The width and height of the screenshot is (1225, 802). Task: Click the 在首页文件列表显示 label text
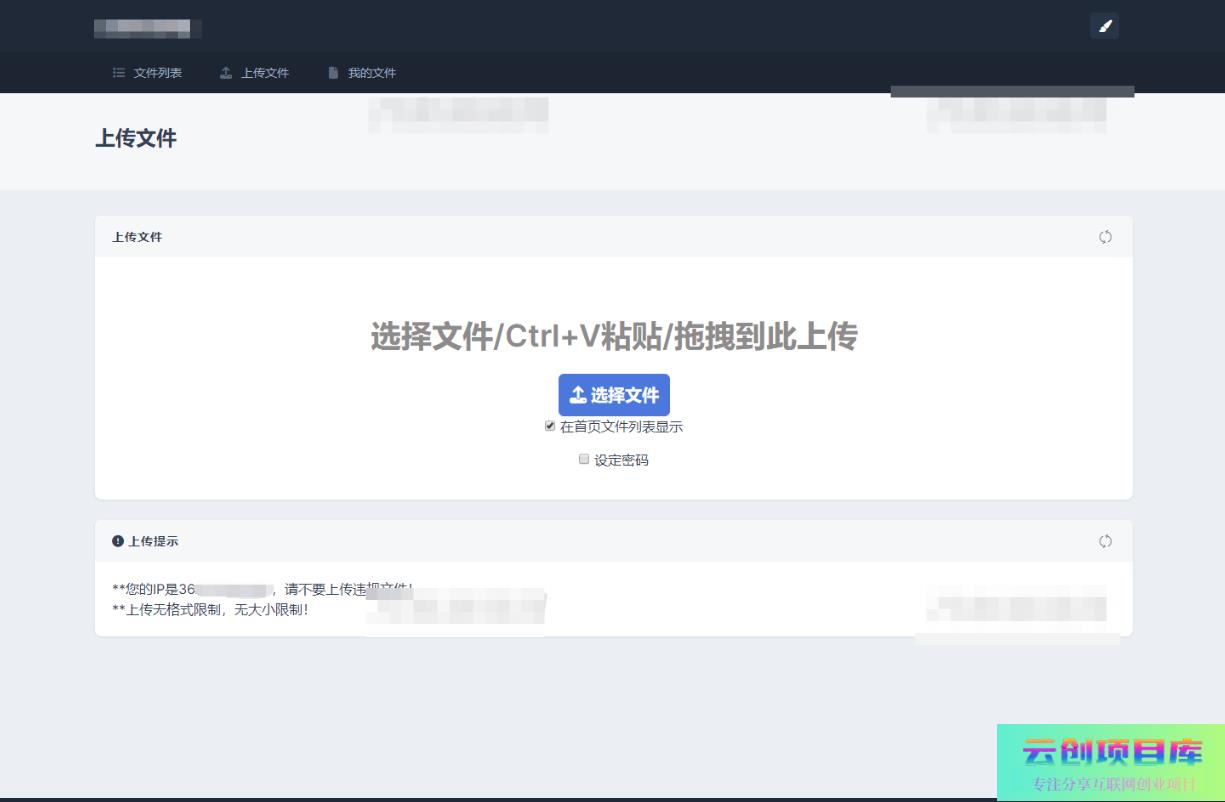(x=621, y=427)
